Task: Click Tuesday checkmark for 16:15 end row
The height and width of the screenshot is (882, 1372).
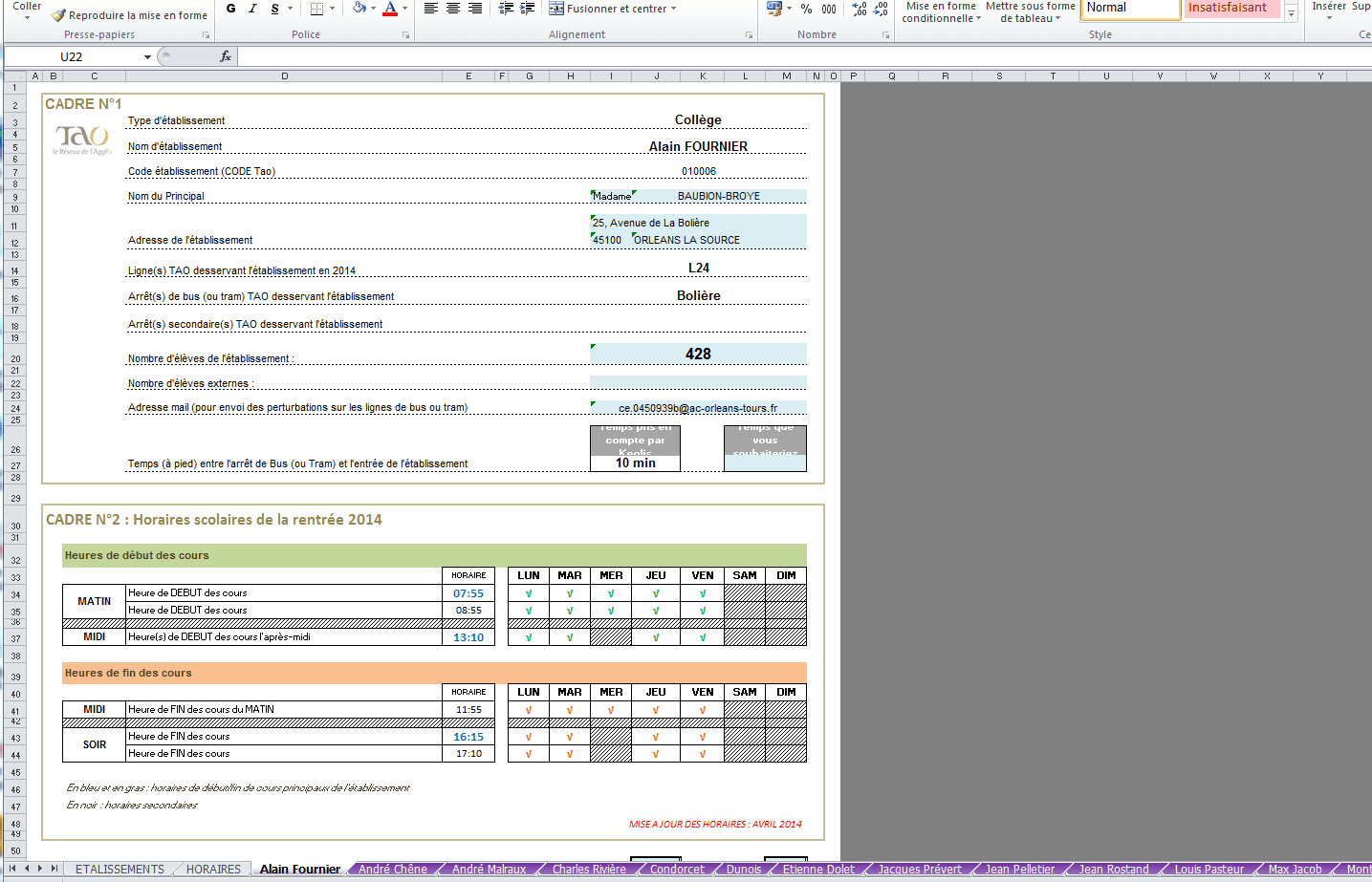Action: (570, 737)
